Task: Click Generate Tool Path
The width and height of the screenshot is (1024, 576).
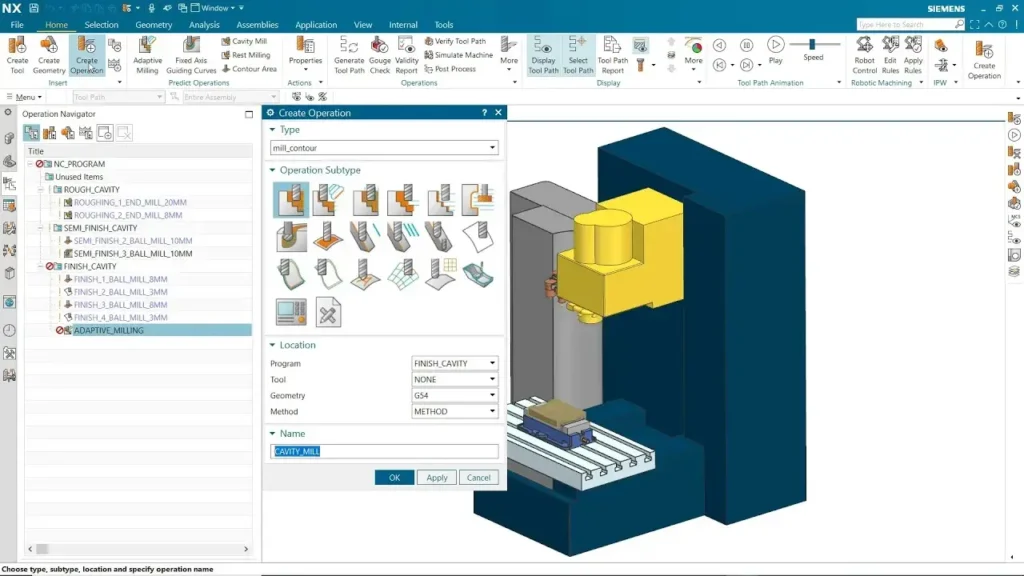Action: [349, 56]
